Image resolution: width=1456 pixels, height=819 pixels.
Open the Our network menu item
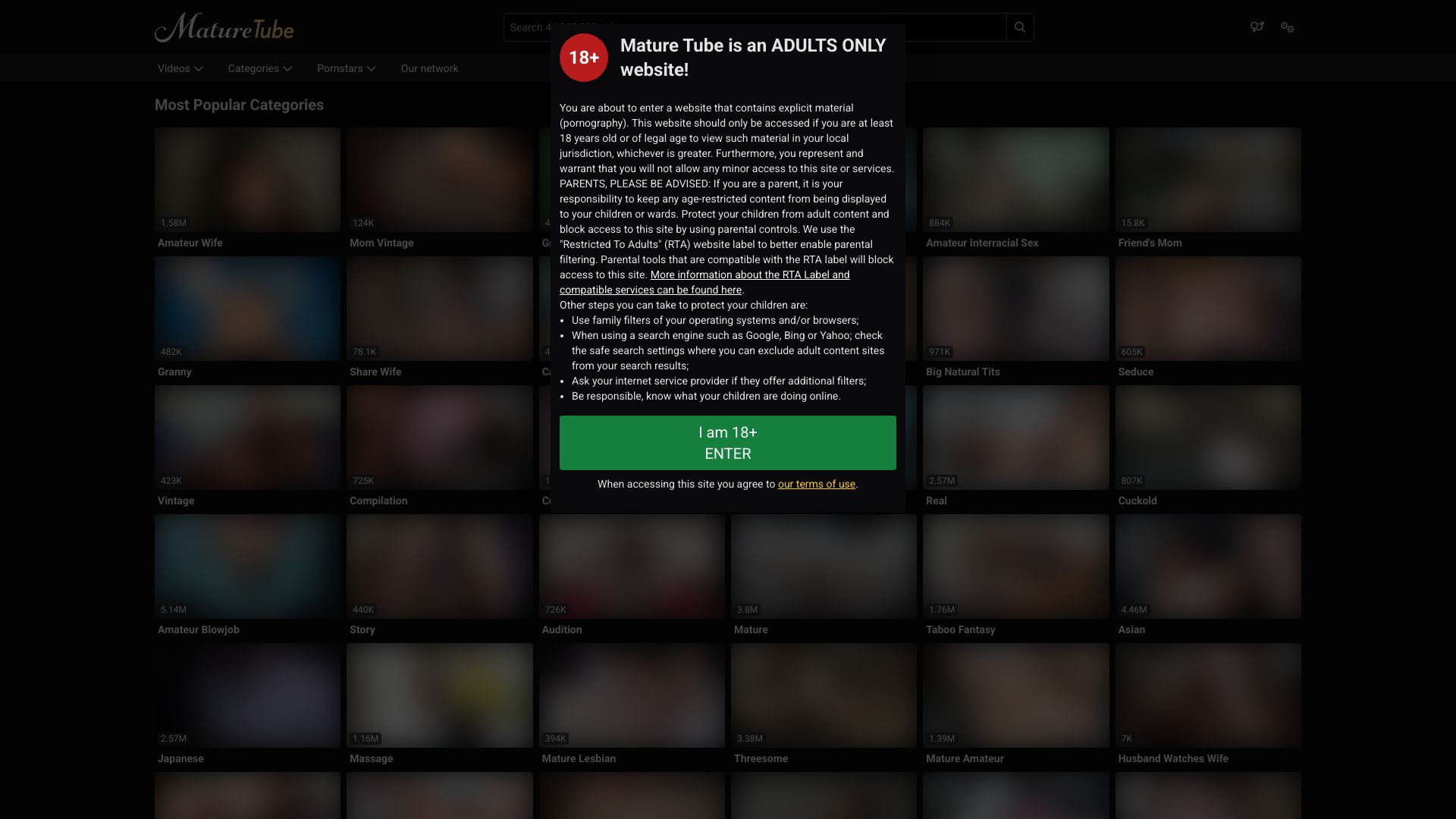pyautogui.click(x=429, y=68)
